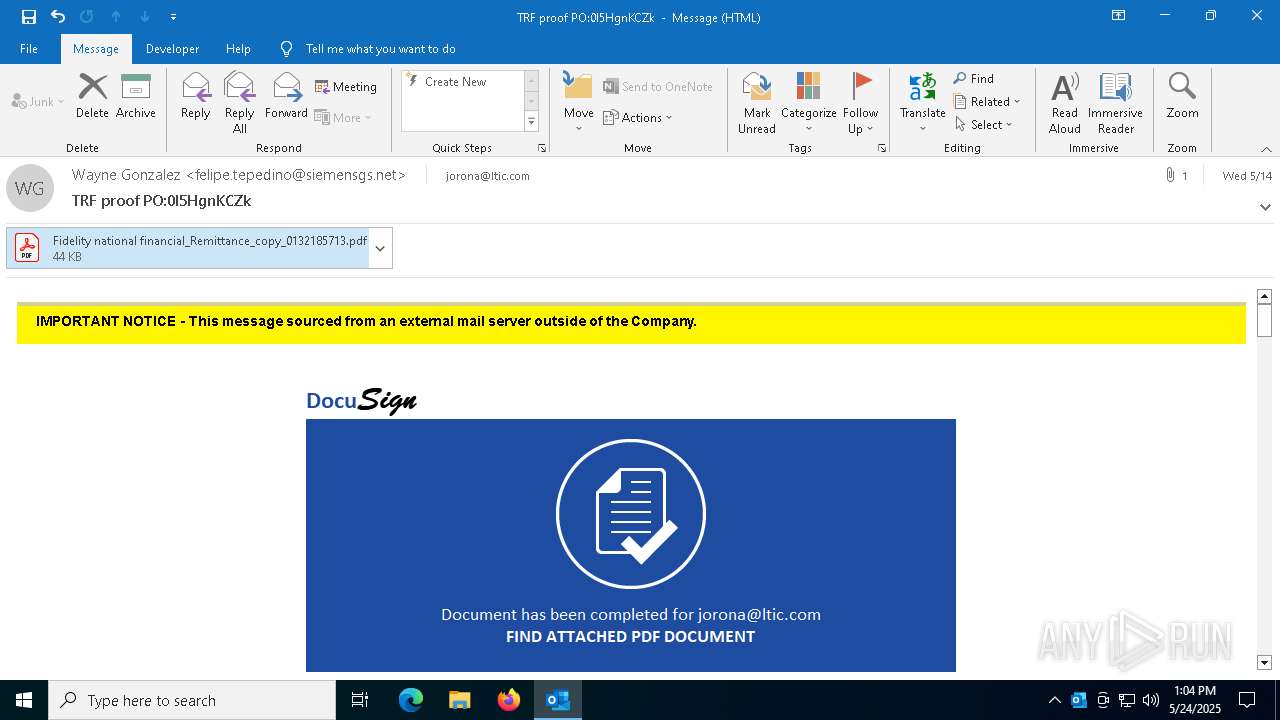The image size is (1280, 720).
Task: Open the Manage Quick Steps dialog launcher
Action: click(542, 148)
